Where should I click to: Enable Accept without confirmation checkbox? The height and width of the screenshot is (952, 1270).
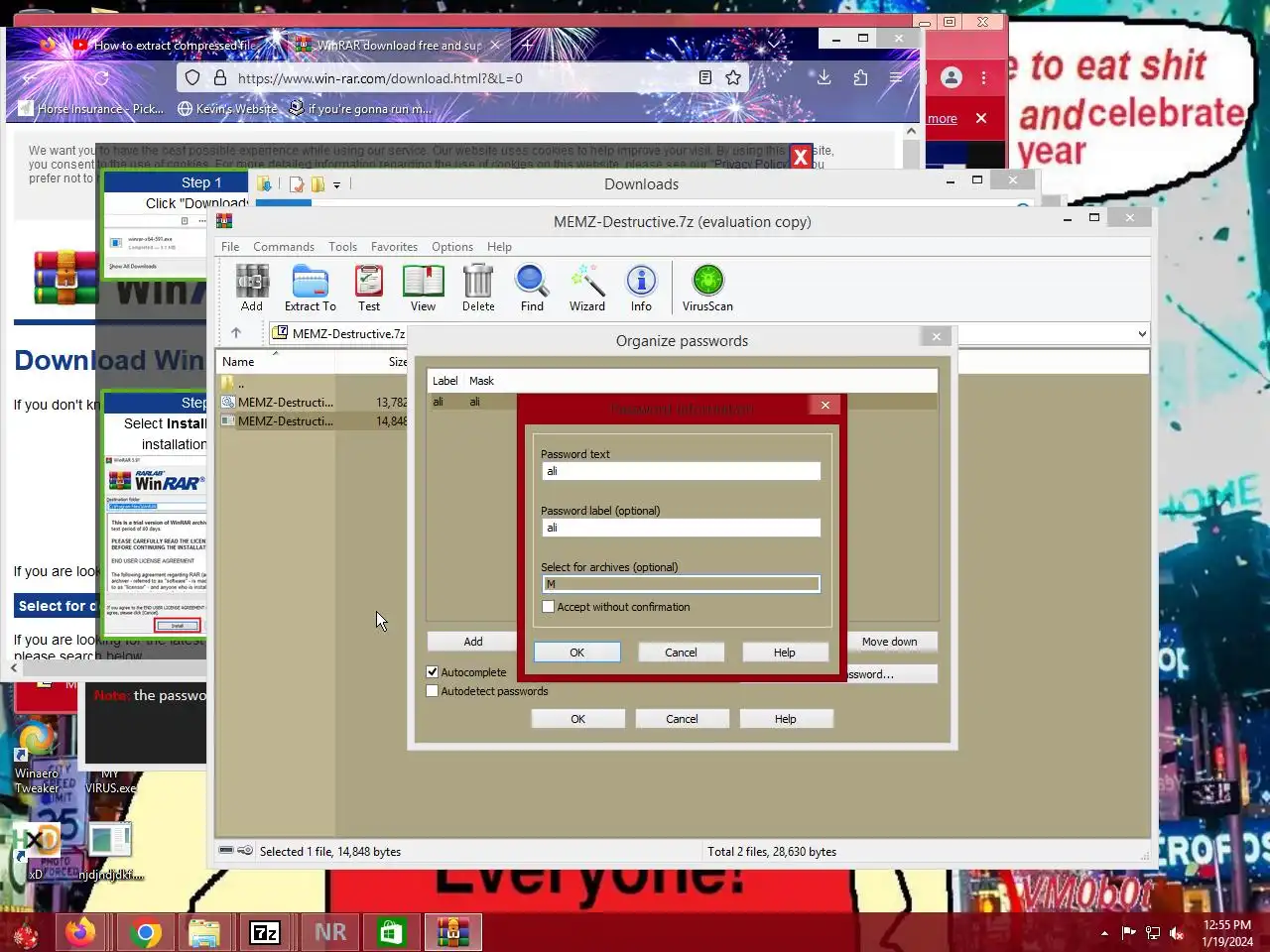(x=548, y=607)
